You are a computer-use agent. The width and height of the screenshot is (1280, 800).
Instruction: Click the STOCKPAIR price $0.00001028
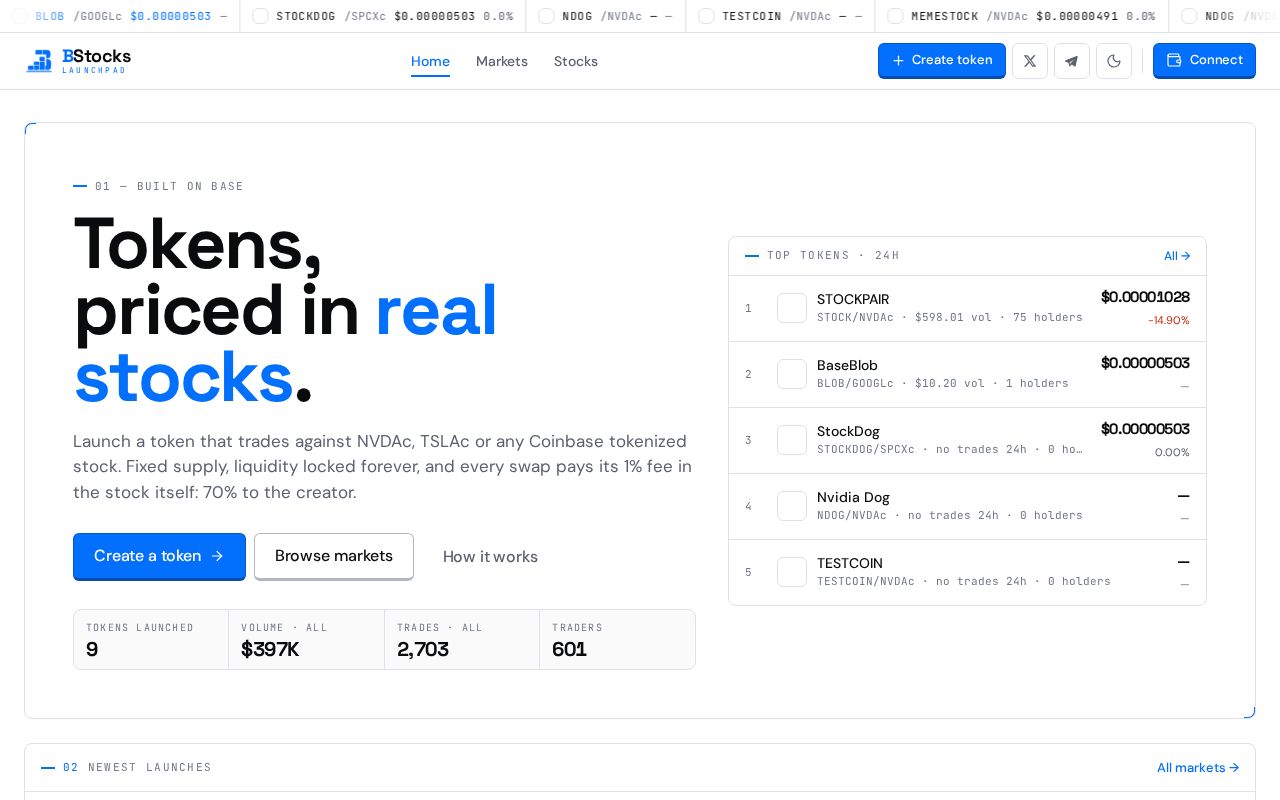[1145, 297]
